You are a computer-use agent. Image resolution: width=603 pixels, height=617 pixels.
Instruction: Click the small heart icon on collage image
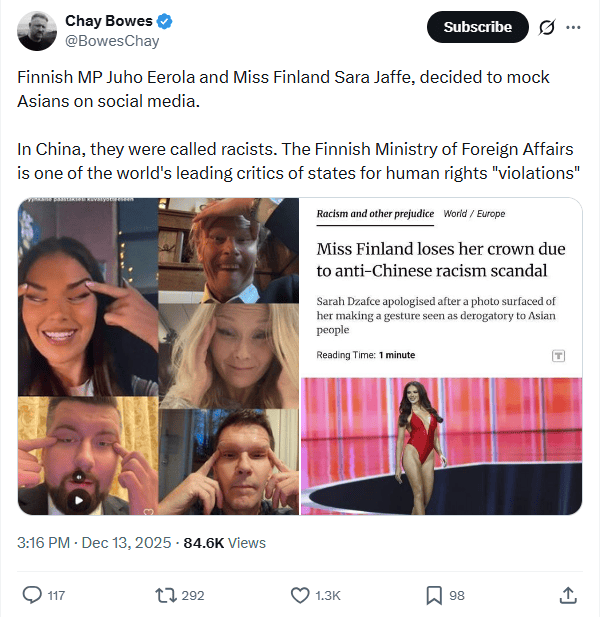pos(148,511)
